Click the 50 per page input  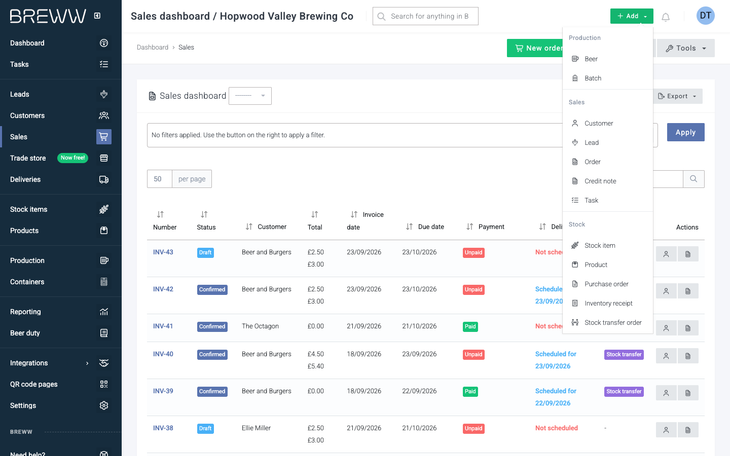pyautogui.click(x=160, y=179)
